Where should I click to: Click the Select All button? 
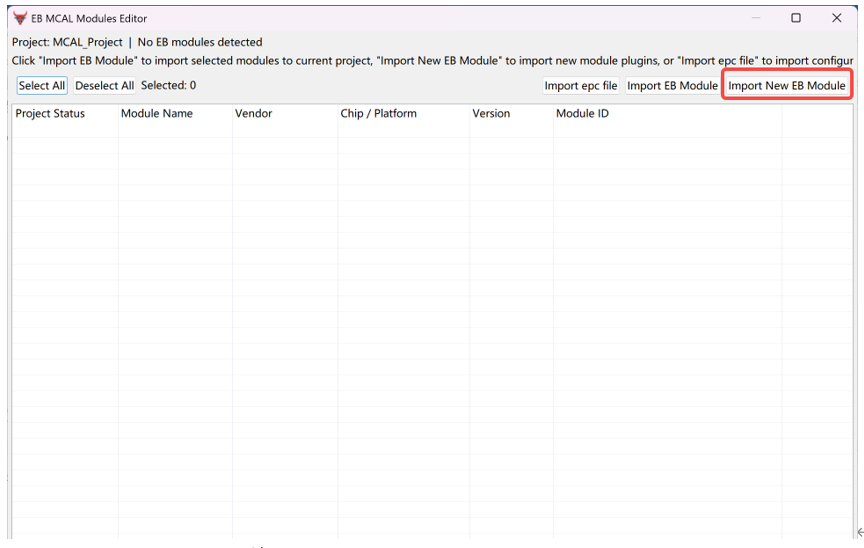coord(42,85)
